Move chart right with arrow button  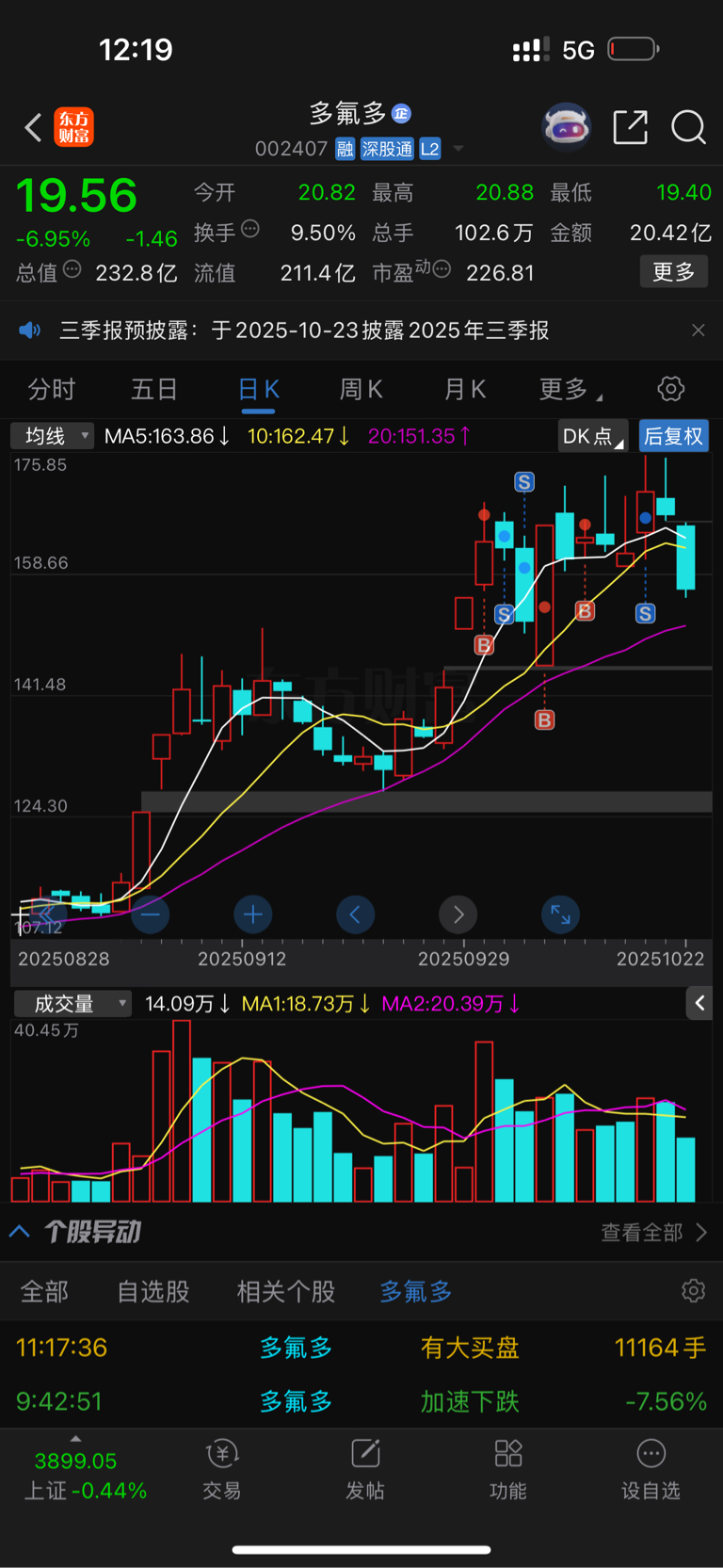pos(458,914)
